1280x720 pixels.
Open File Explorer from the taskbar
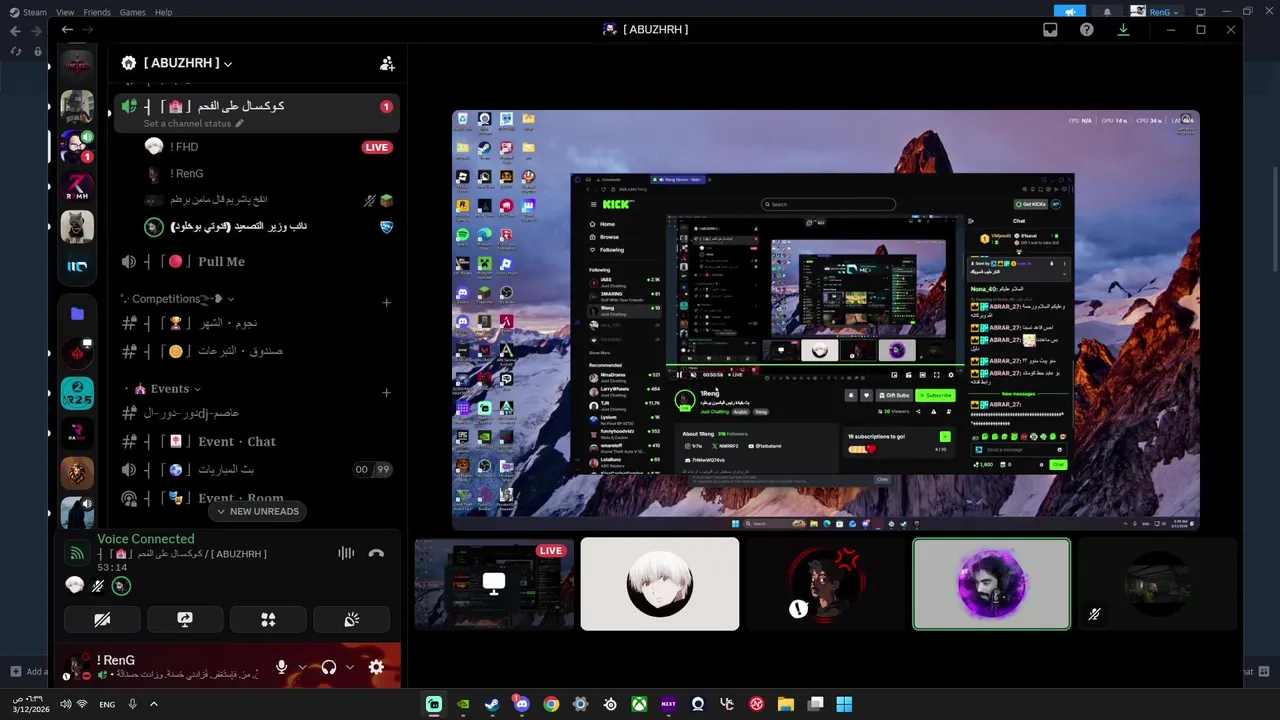786,704
